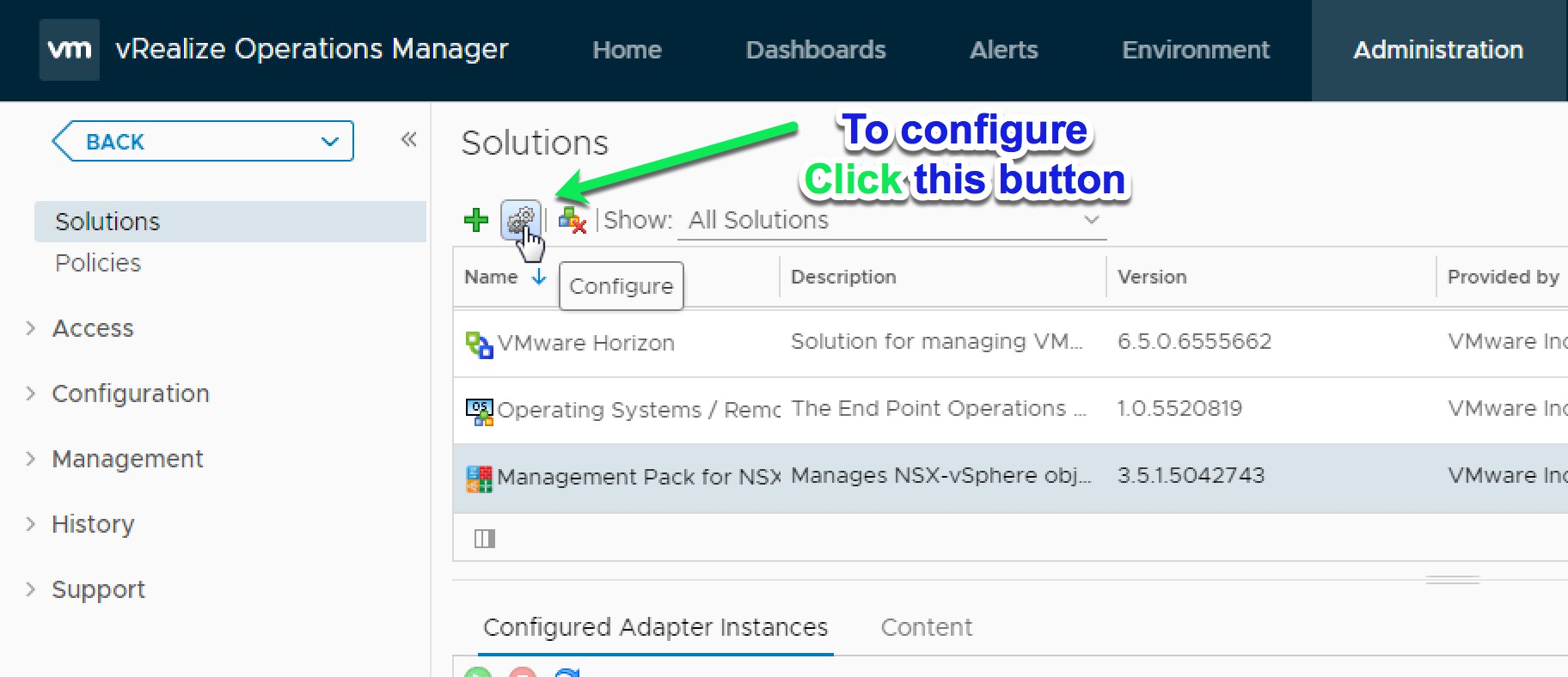This screenshot has width=1568, height=677.
Task: Open the Show All Solutions dropdown
Action: [x=894, y=220]
